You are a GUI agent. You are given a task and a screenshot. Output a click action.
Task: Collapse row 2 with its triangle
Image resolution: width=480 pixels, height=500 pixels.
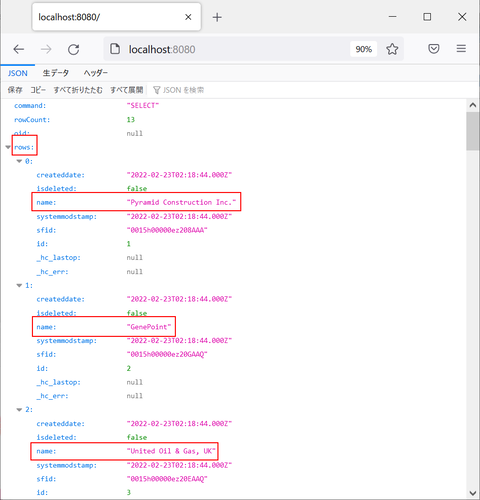[x=19, y=410]
